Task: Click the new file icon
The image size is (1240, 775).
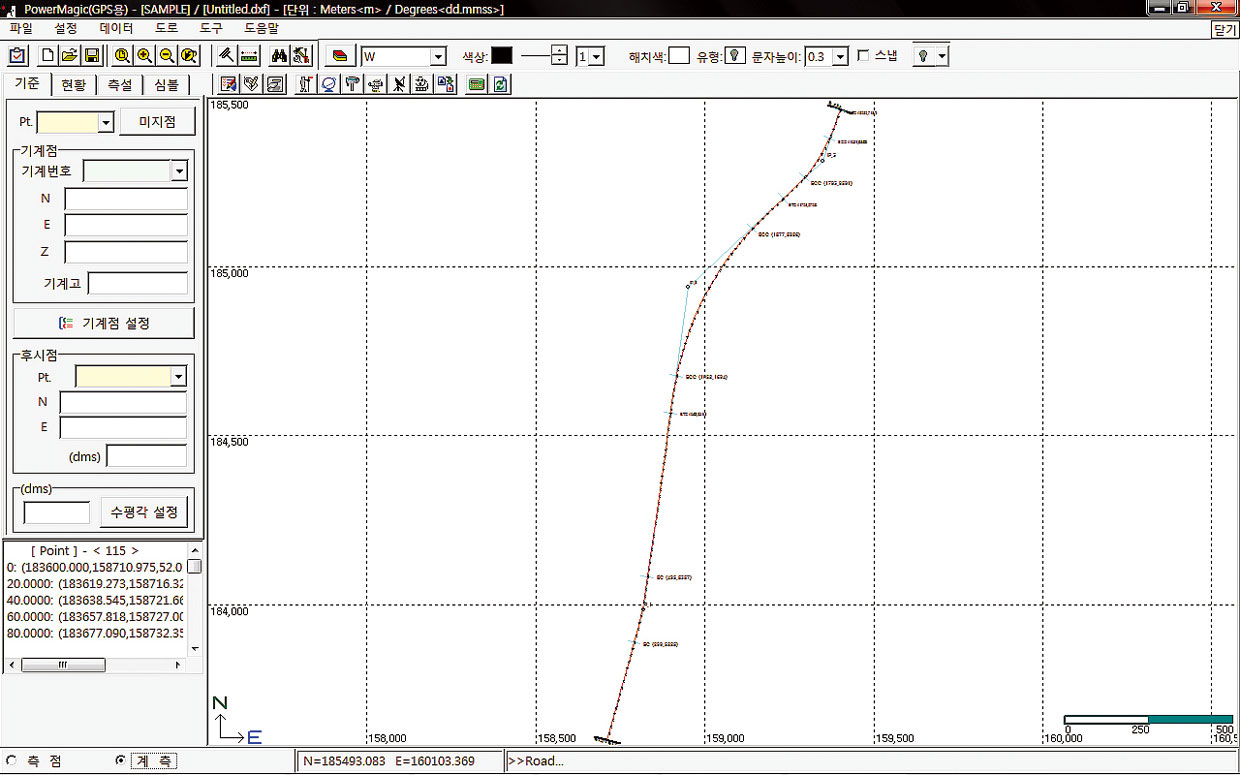Action: pyautogui.click(x=48, y=56)
